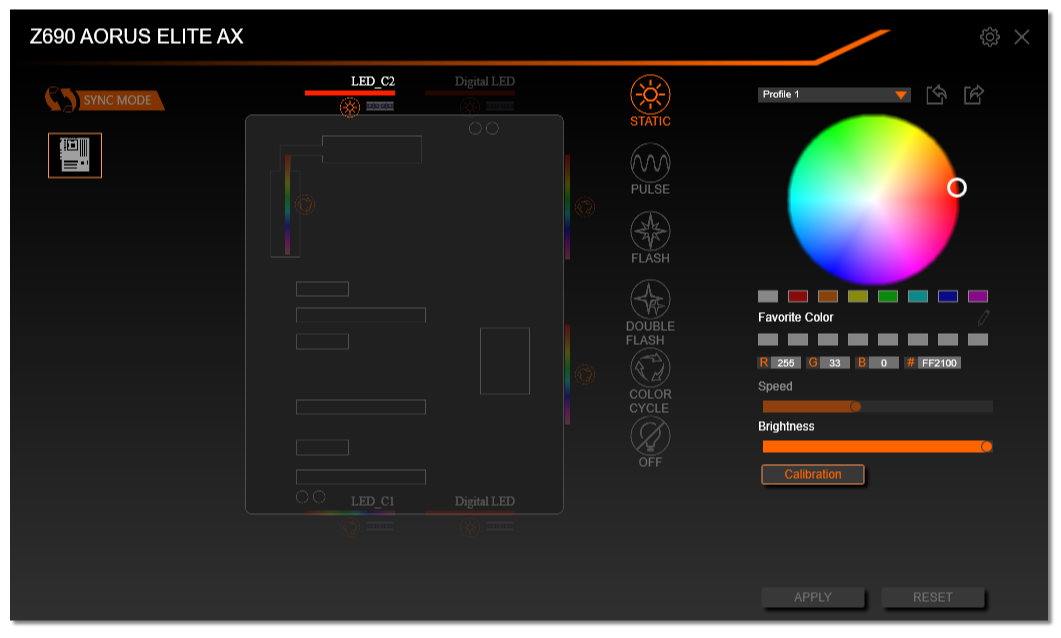The height and width of the screenshot is (638, 1061).
Task: Click the LED strip icon under LED_C2
Action: click(x=380, y=106)
